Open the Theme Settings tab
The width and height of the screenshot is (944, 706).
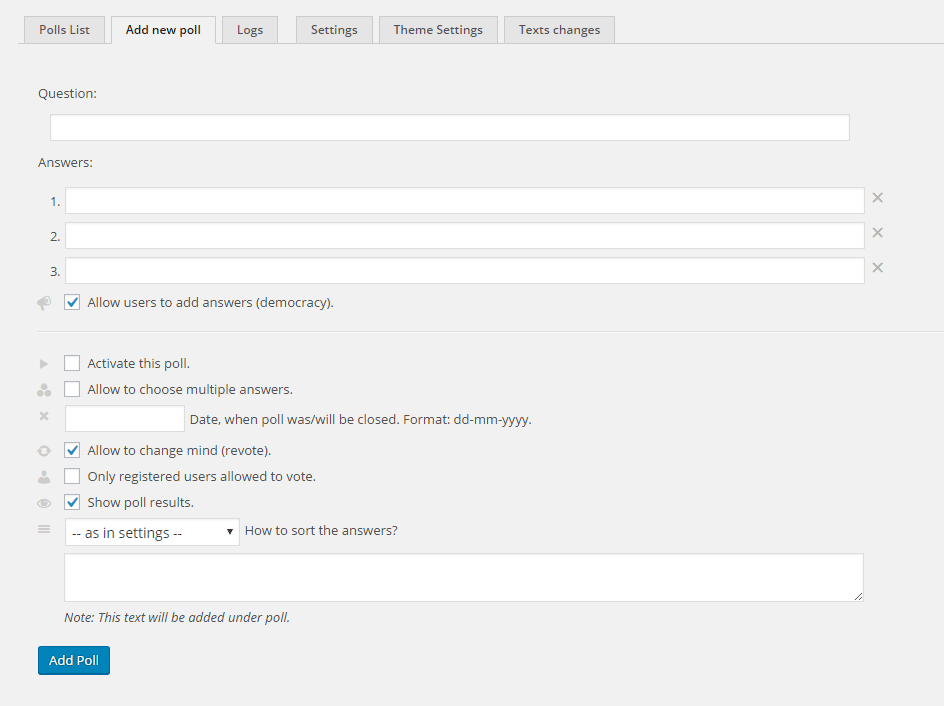(438, 29)
